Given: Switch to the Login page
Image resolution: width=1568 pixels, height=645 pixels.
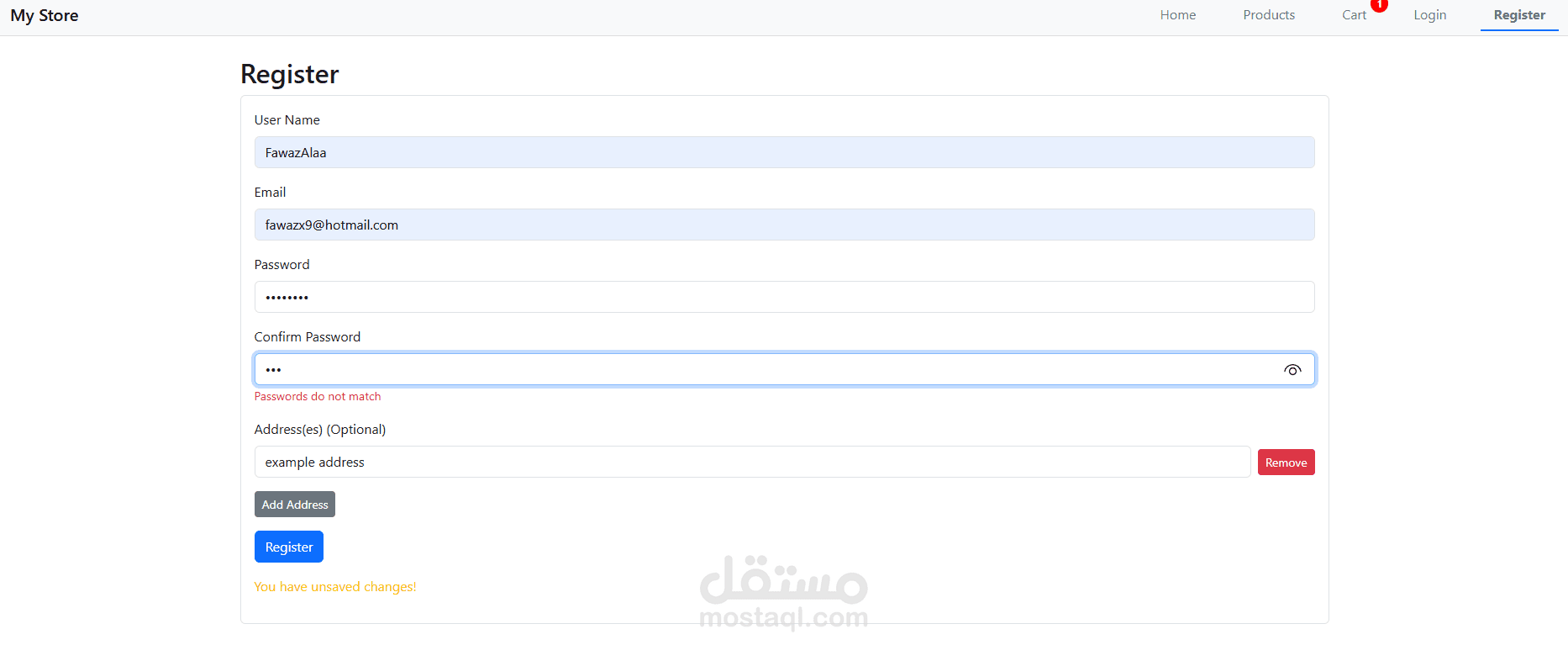Looking at the screenshot, I should [x=1429, y=15].
